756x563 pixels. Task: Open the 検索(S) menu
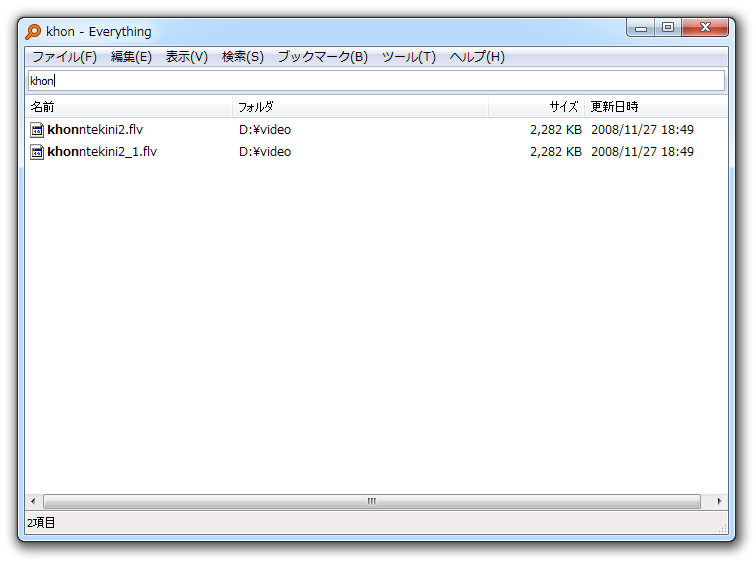coord(243,57)
